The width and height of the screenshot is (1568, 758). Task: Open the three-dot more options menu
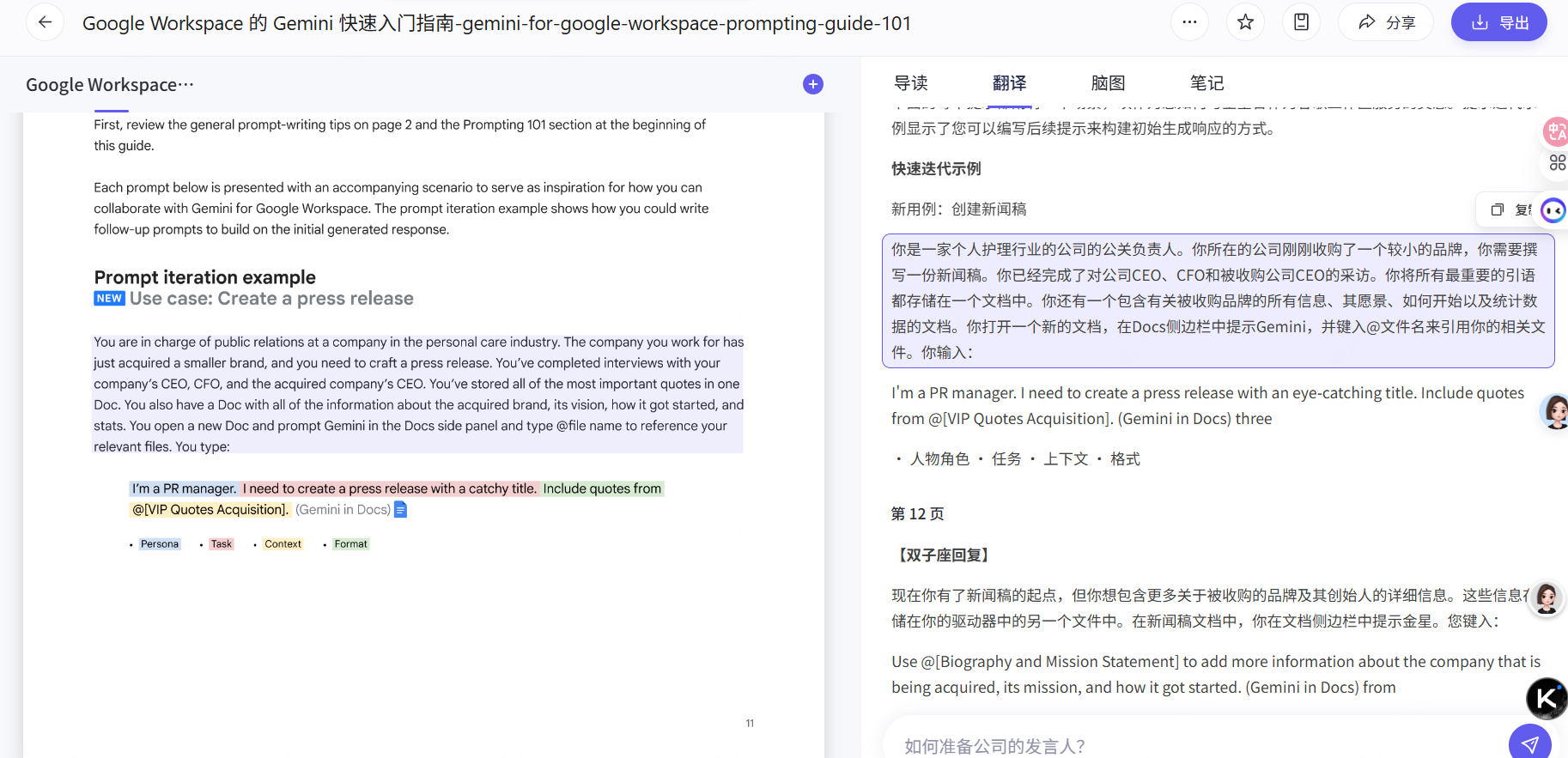1189,22
